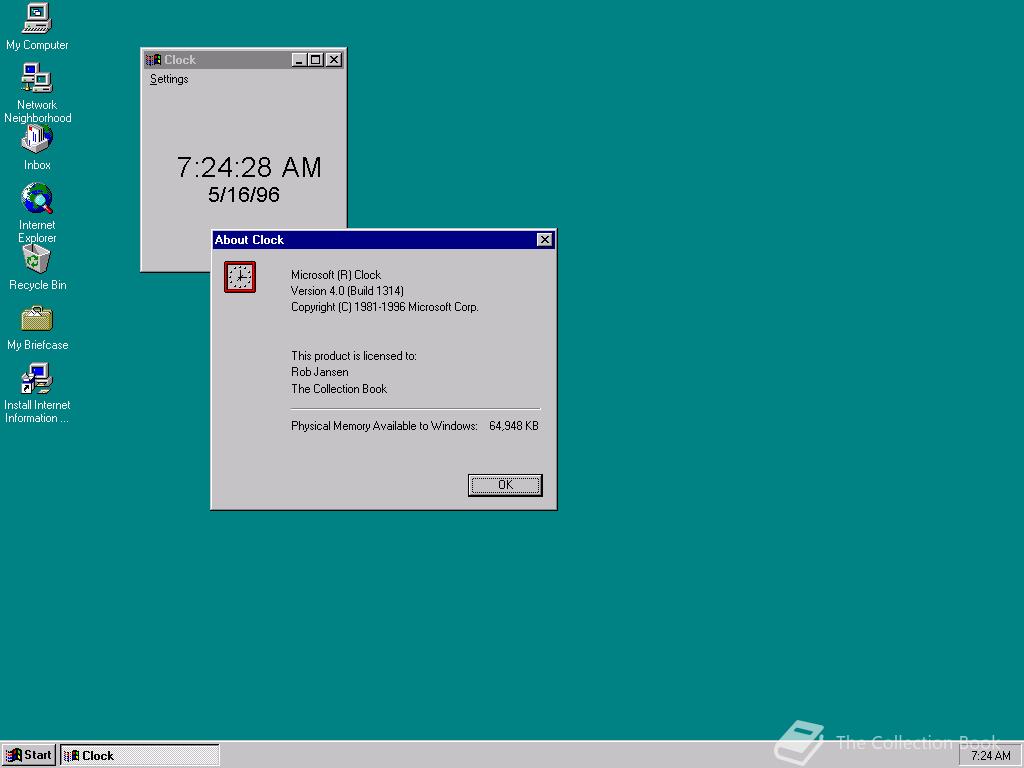
Task: Click the red clock icon in About Clock
Action: pyautogui.click(x=240, y=277)
